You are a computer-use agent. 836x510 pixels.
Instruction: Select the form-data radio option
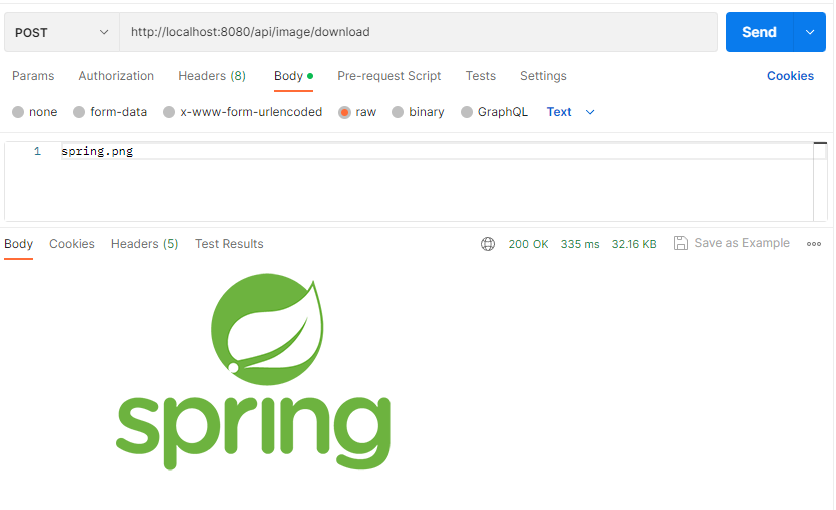[x=79, y=112]
